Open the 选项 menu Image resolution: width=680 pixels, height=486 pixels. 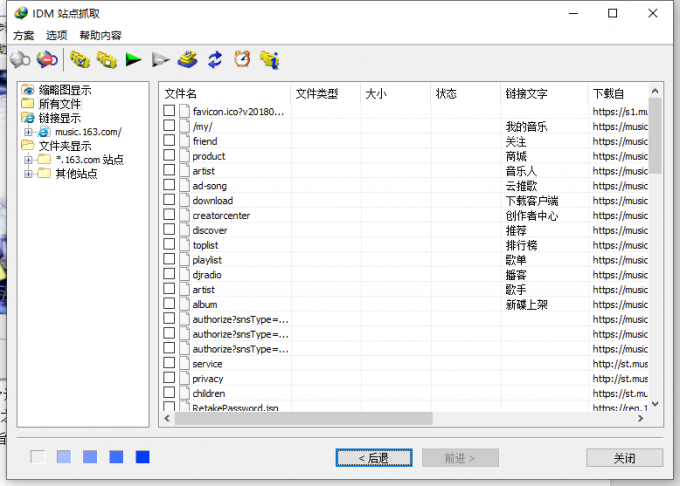(x=57, y=35)
